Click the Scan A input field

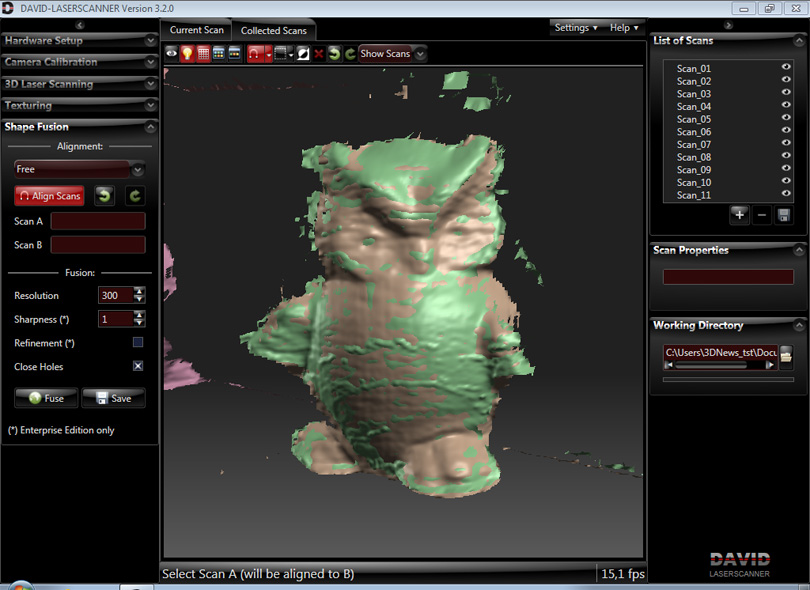point(97,221)
